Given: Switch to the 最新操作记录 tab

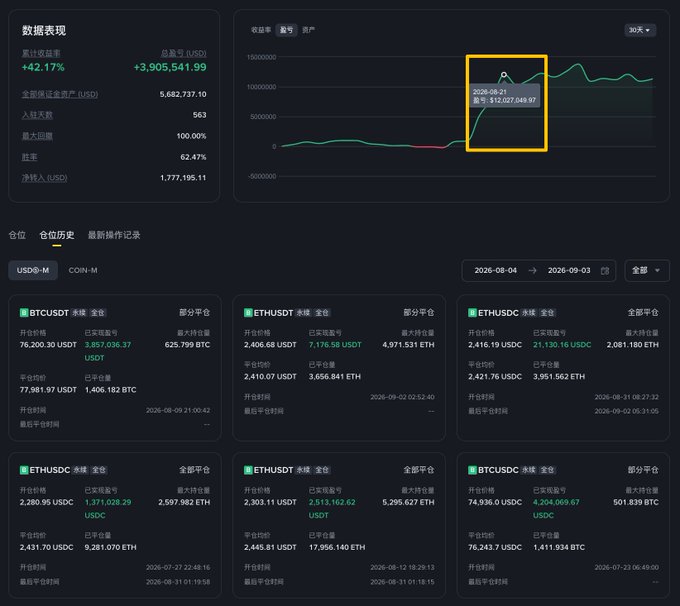Looking at the screenshot, I should point(114,235).
